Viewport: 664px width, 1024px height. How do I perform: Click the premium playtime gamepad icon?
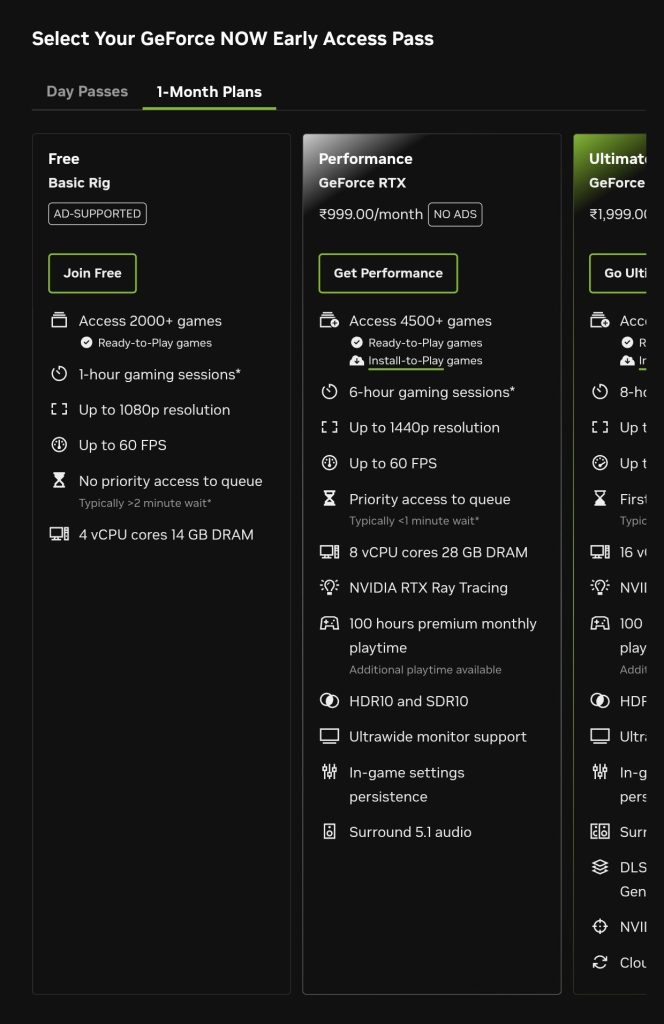click(x=329, y=623)
